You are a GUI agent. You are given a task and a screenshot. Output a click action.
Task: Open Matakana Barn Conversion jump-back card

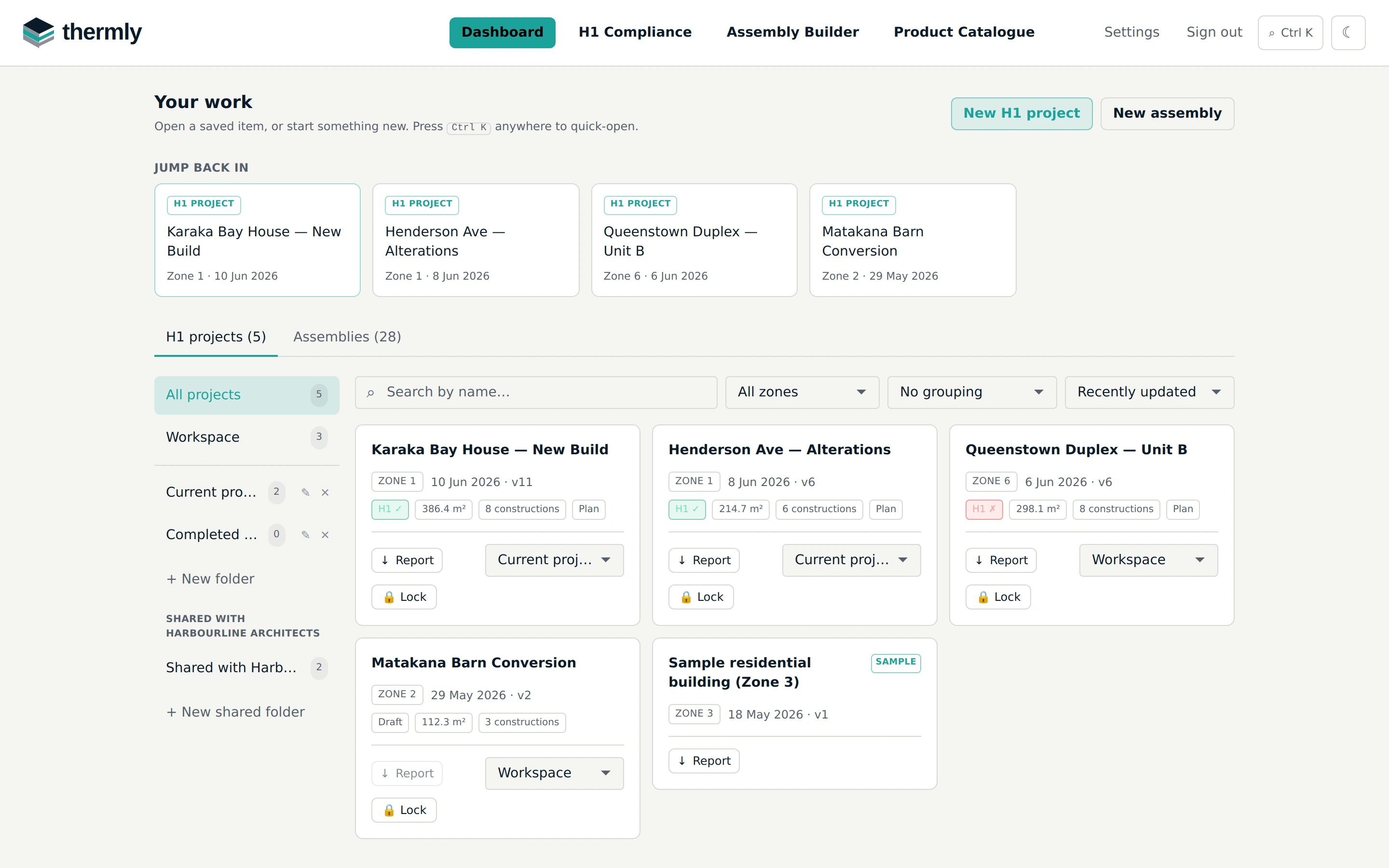click(912, 240)
